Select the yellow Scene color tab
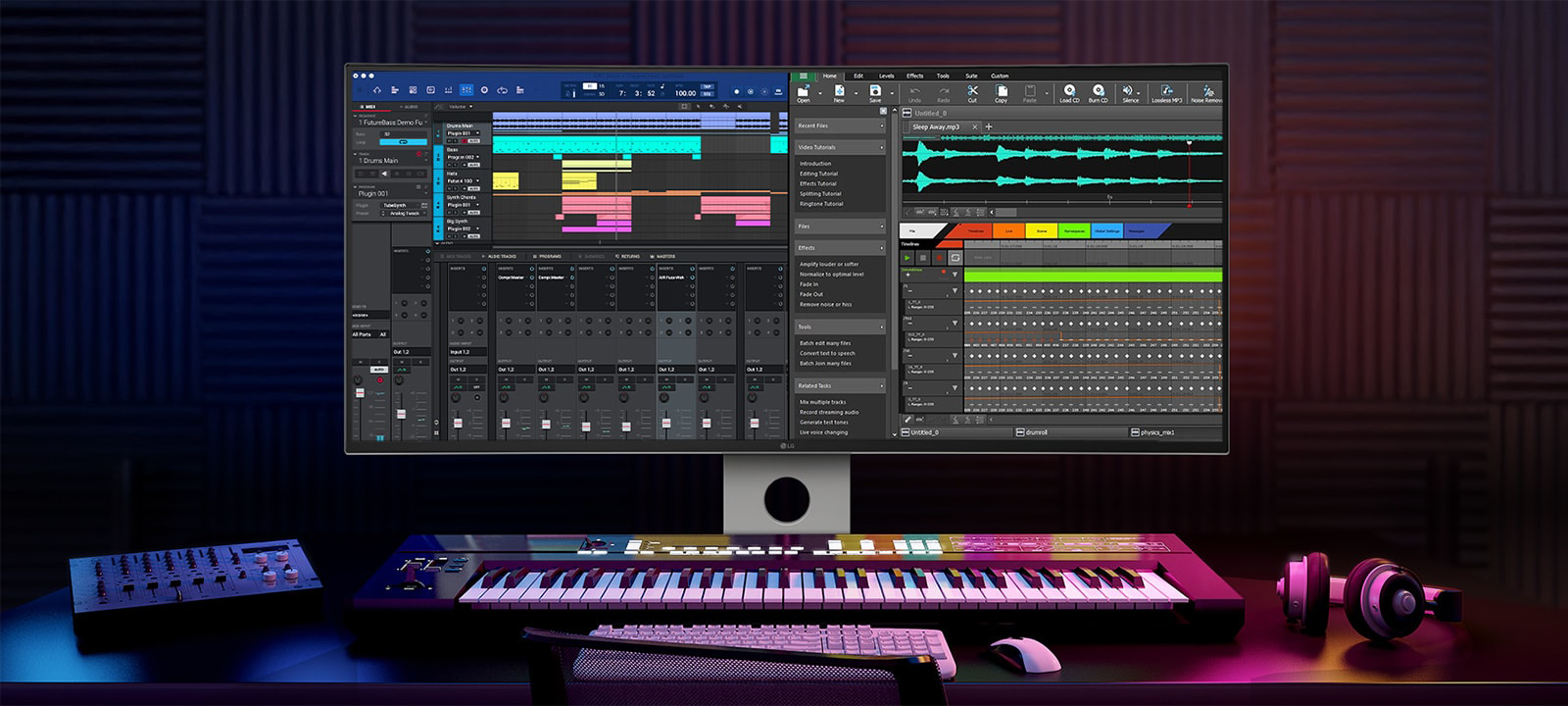The width and height of the screenshot is (1568, 706). pos(1042,231)
